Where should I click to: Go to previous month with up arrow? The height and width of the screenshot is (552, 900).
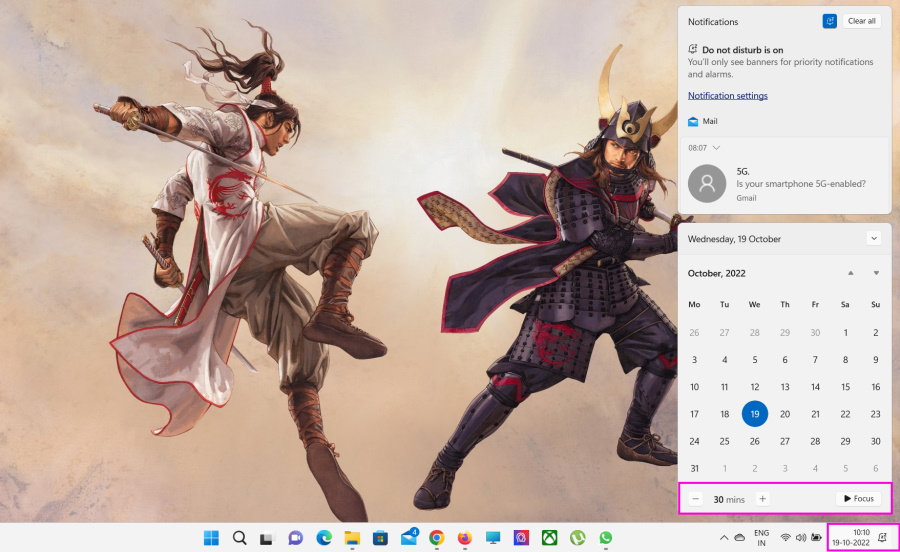tap(851, 273)
